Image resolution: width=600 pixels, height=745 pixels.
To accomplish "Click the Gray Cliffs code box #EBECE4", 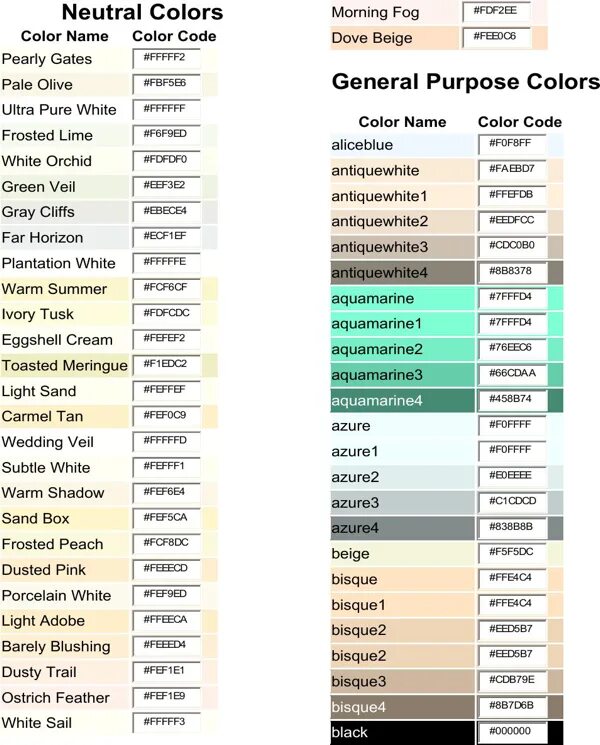I will pyautogui.click(x=166, y=212).
